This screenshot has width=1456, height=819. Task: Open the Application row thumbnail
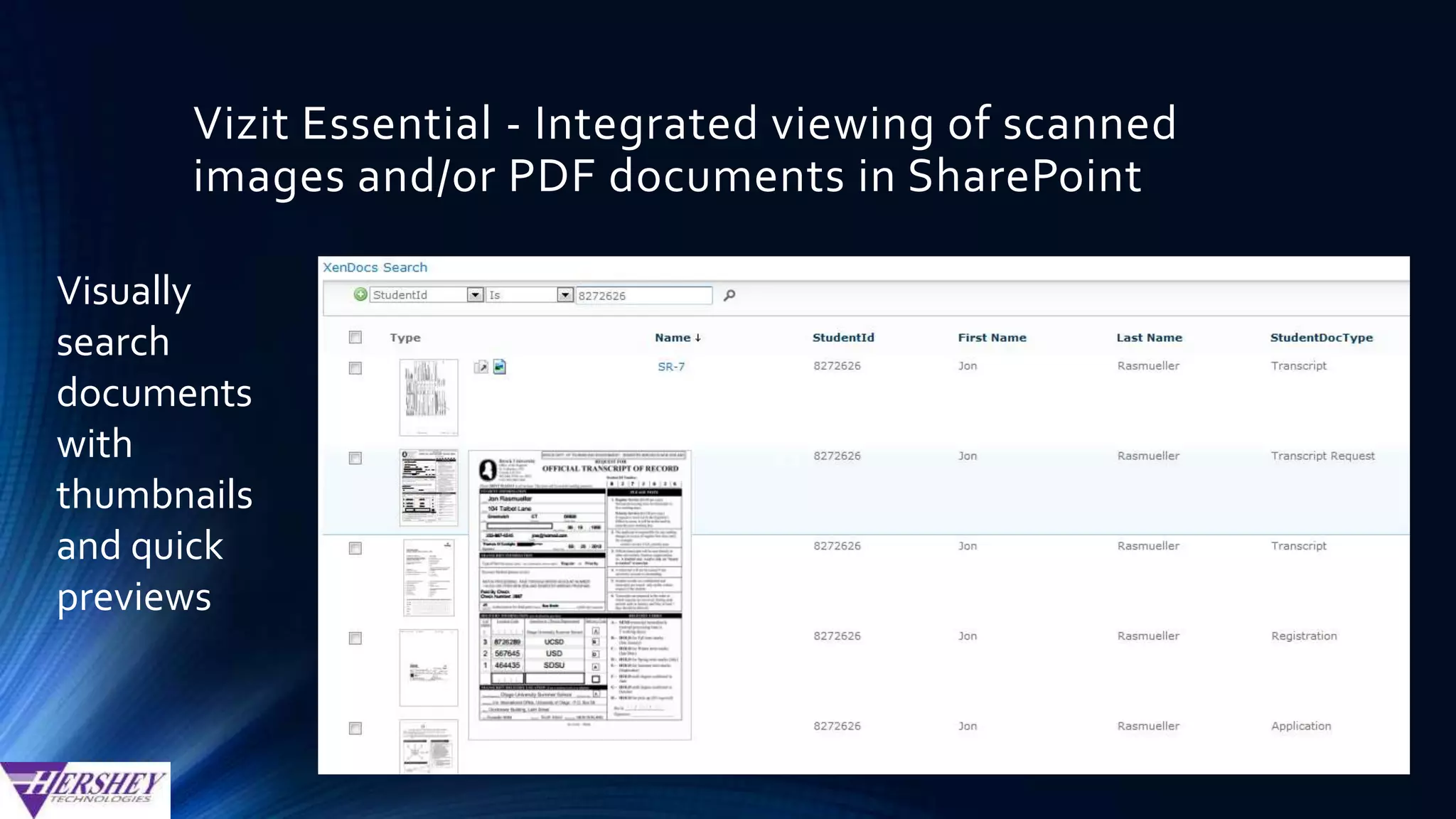coord(429,746)
